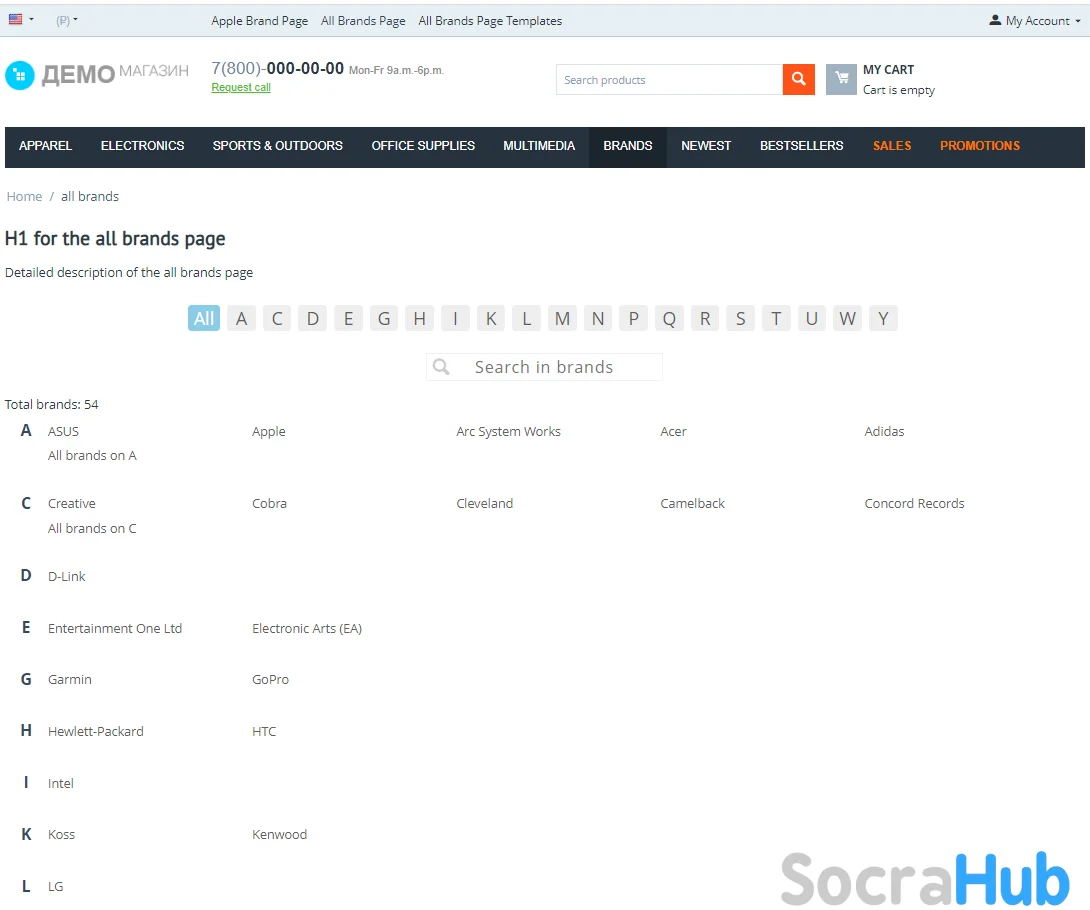Click magnifier icon in brands search

click(441, 366)
